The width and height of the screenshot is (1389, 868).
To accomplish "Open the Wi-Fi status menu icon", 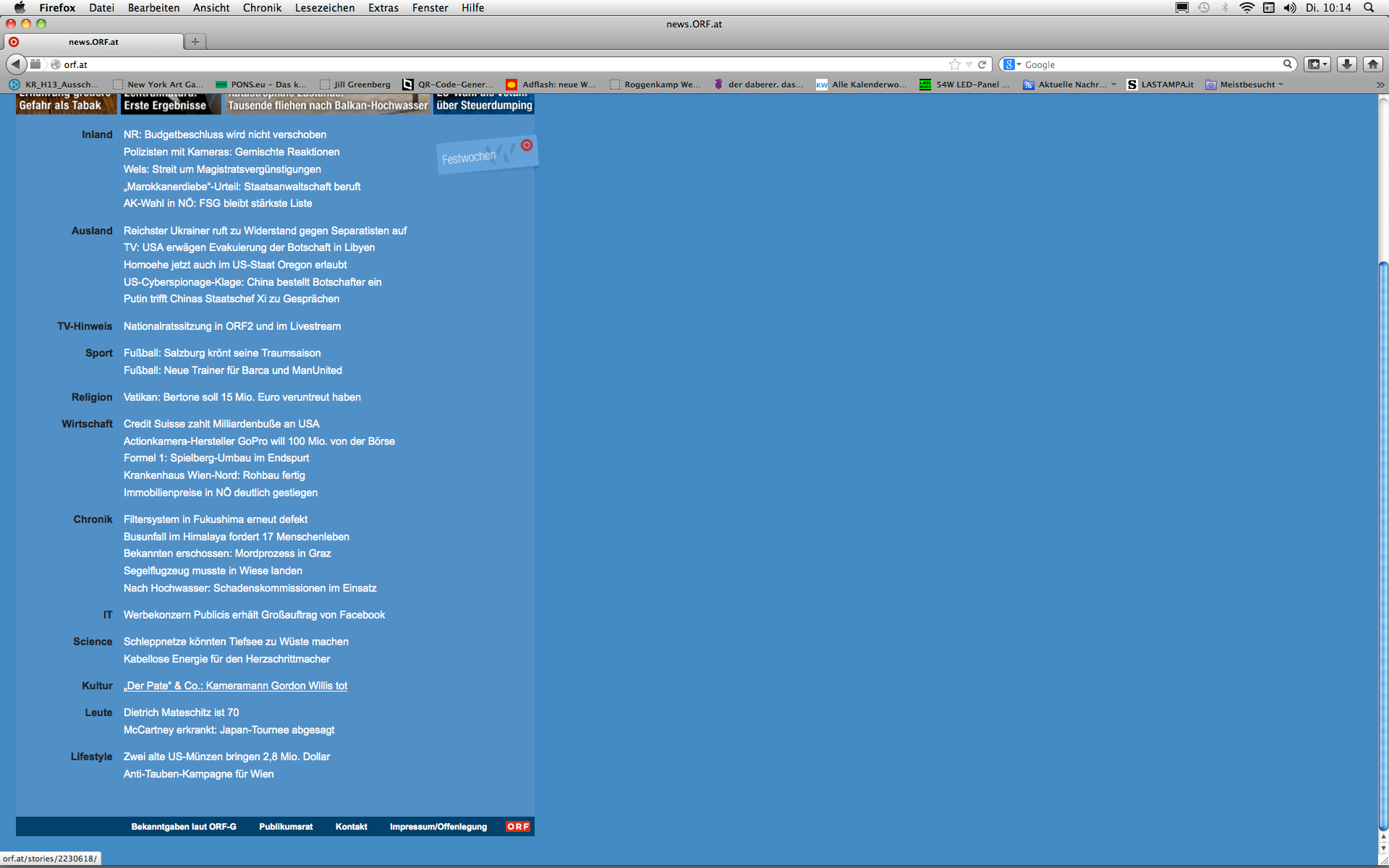I will tap(1246, 8).
